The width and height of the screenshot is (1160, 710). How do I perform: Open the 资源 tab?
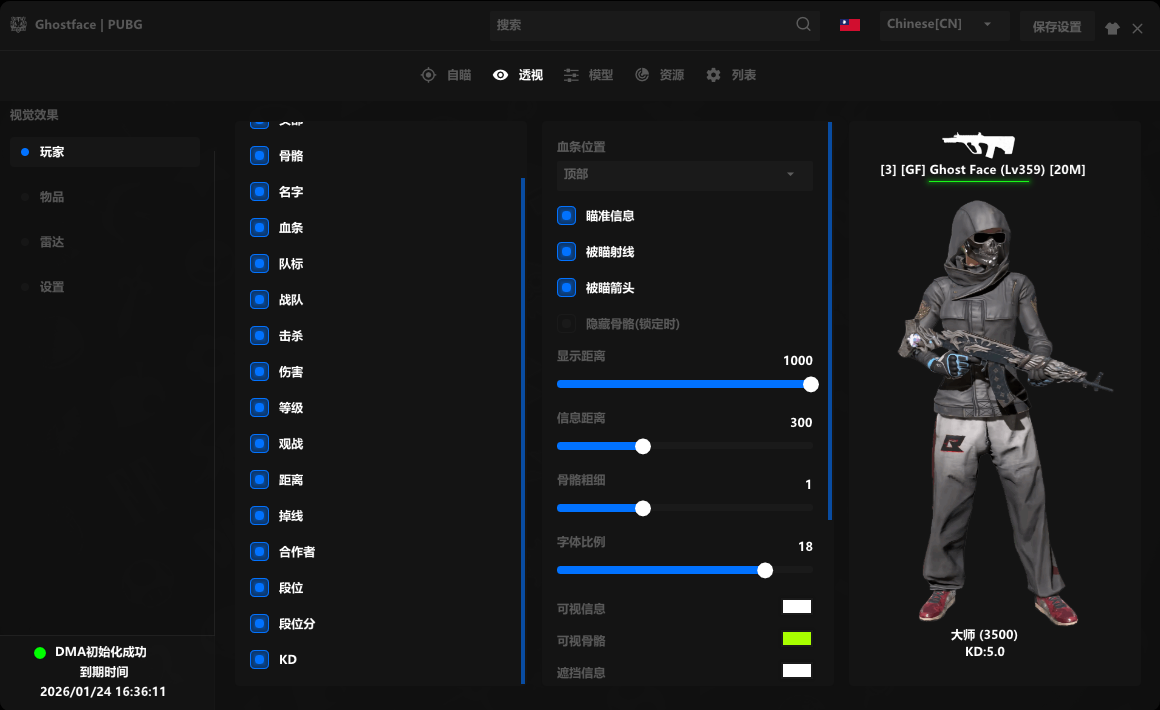coord(659,75)
